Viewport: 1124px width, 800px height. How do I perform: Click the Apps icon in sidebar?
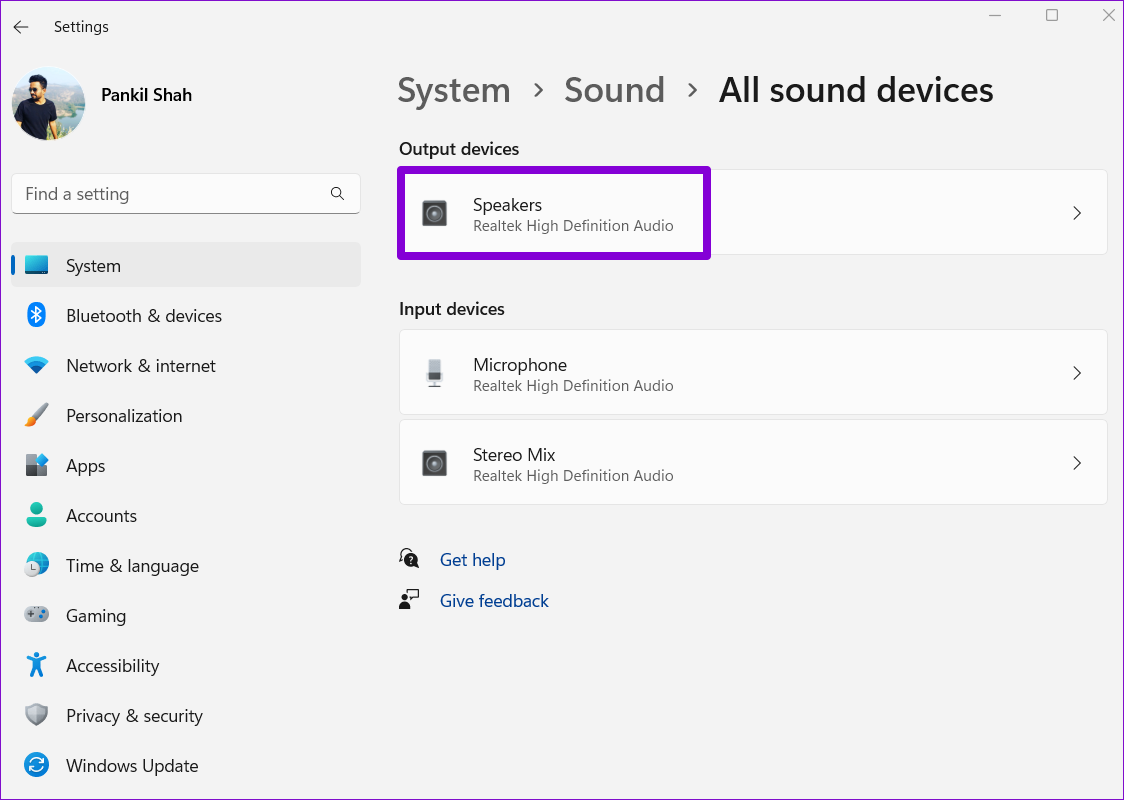click(x=37, y=465)
